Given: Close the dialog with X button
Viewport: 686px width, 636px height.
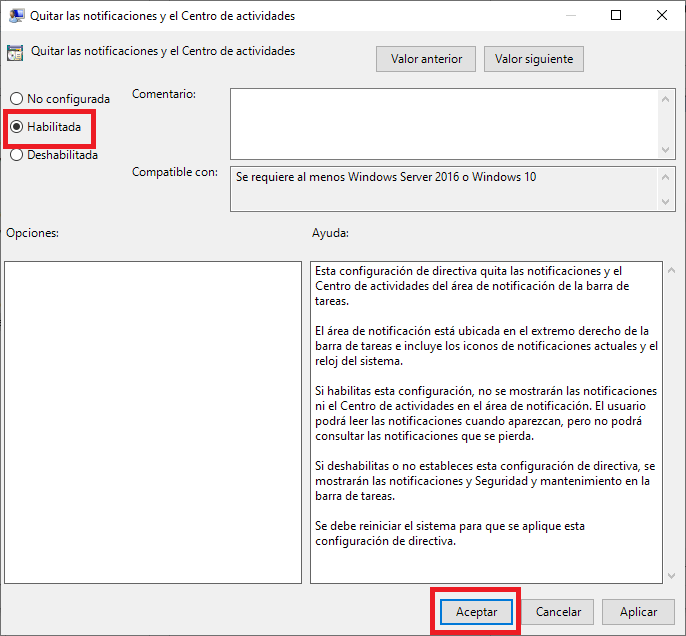Looking at the screenshot, I should point(662,15).
